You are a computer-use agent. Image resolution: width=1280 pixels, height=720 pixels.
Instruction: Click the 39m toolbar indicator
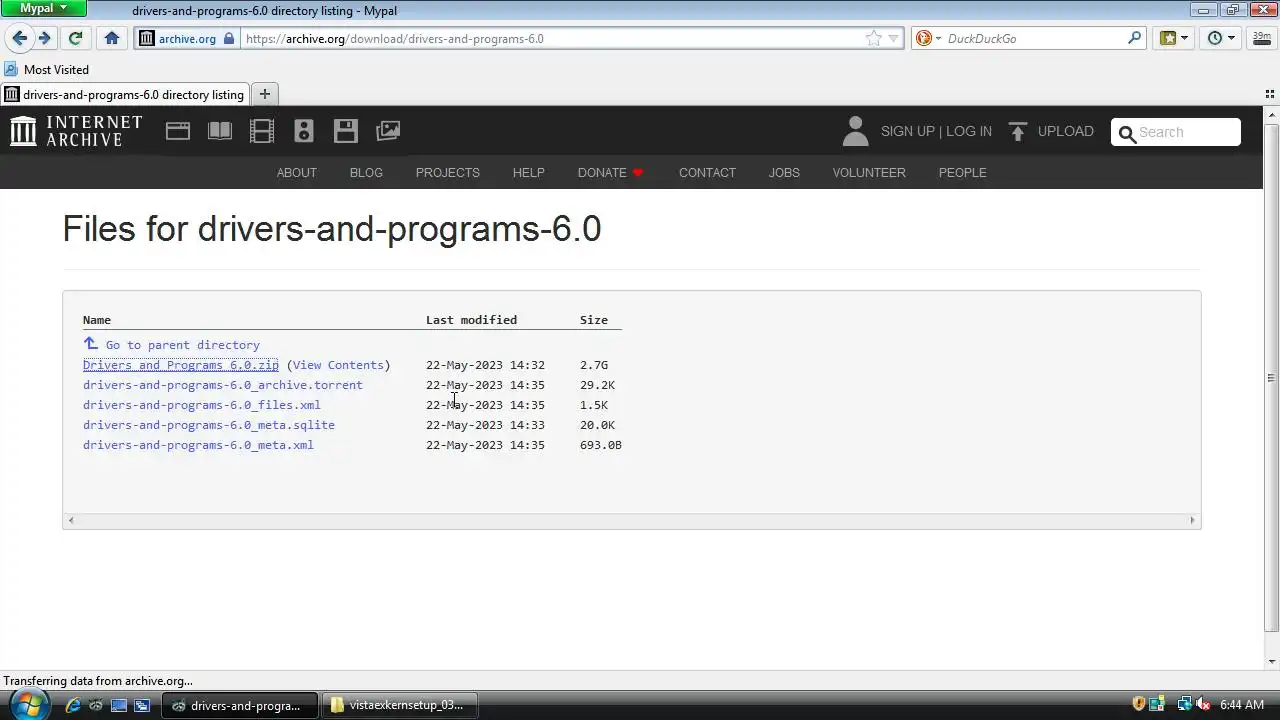[1261, 38]
